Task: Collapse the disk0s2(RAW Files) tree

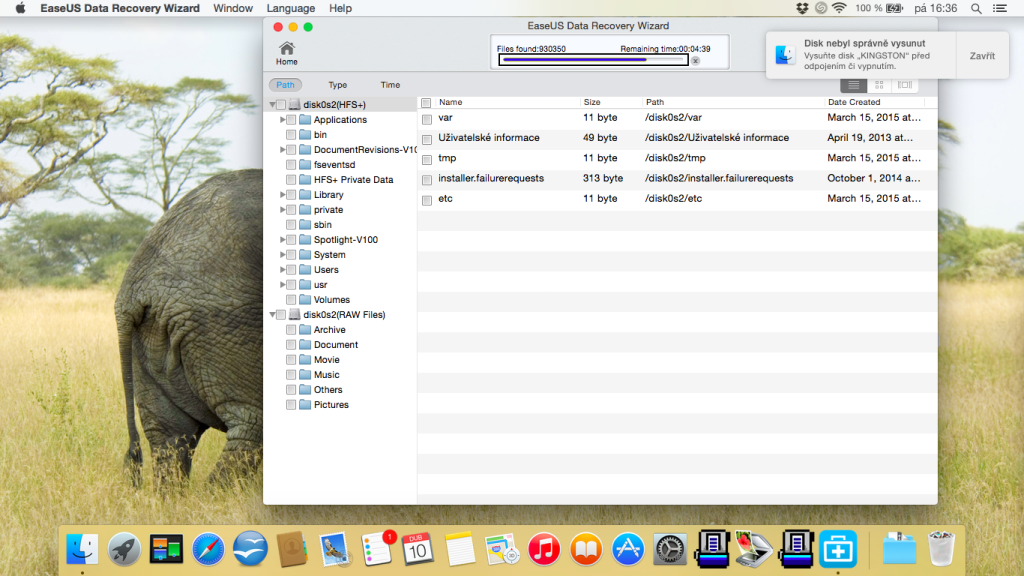Action: coord(272,315)
